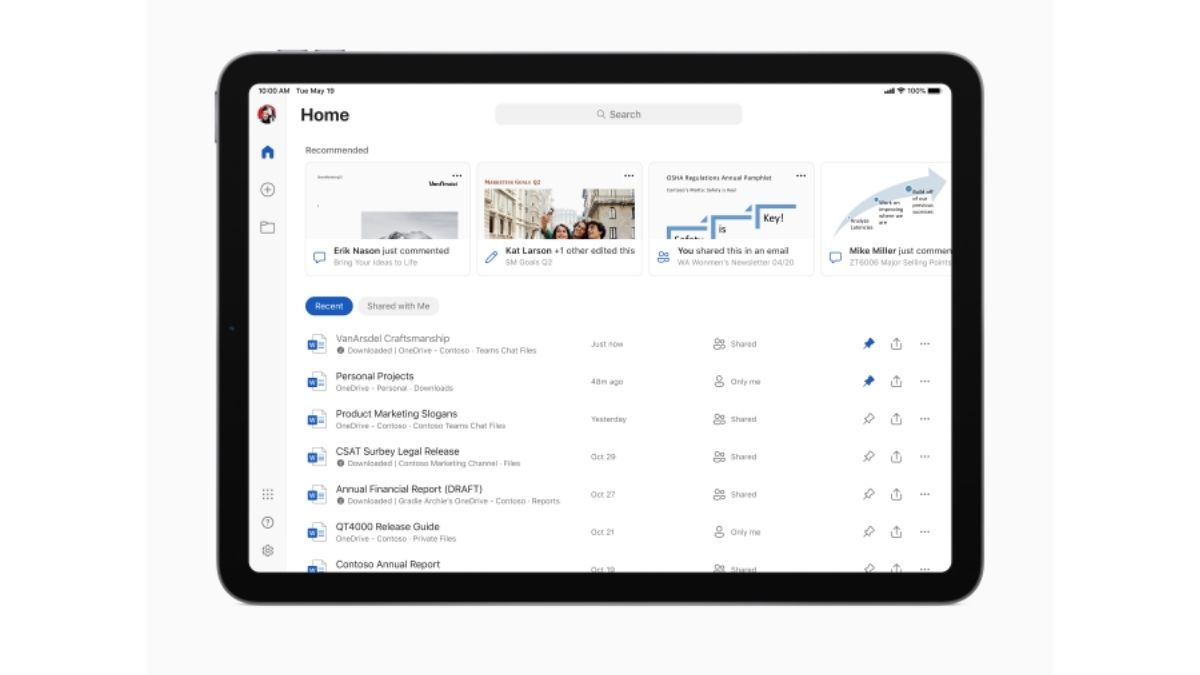Open more options for CSAT Surbey Legal Release

coord(924,457)
